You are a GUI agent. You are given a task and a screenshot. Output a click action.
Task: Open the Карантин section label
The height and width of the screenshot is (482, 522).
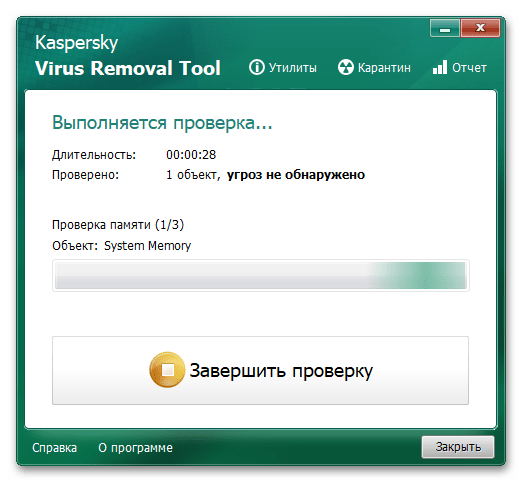point(384,68)
